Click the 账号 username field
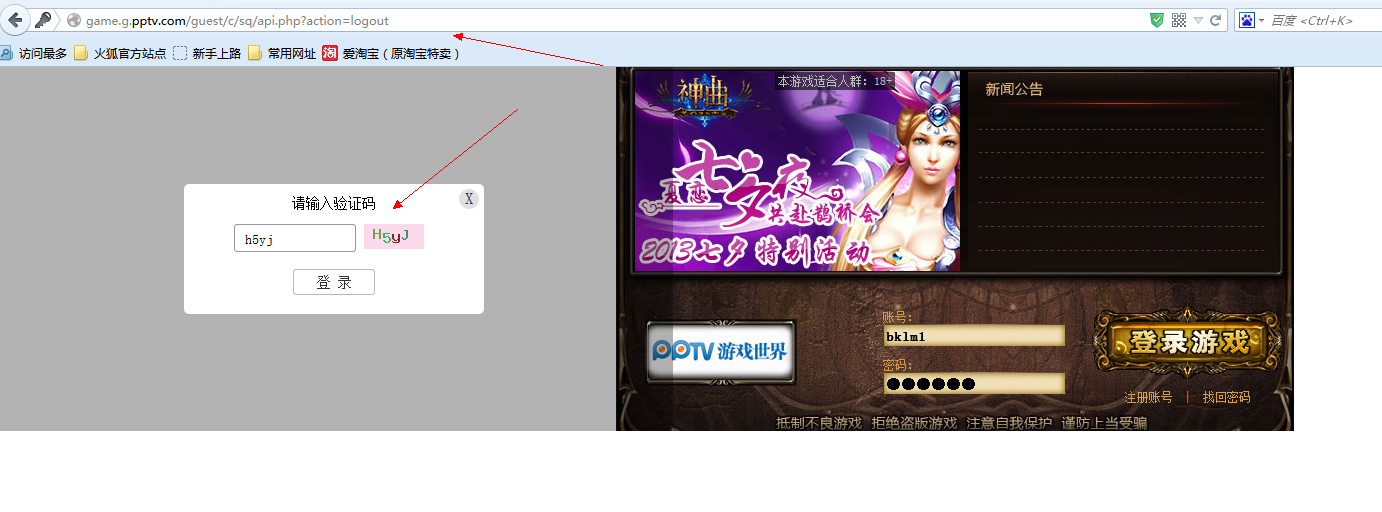1382x512 pixels. coord(974,336)
